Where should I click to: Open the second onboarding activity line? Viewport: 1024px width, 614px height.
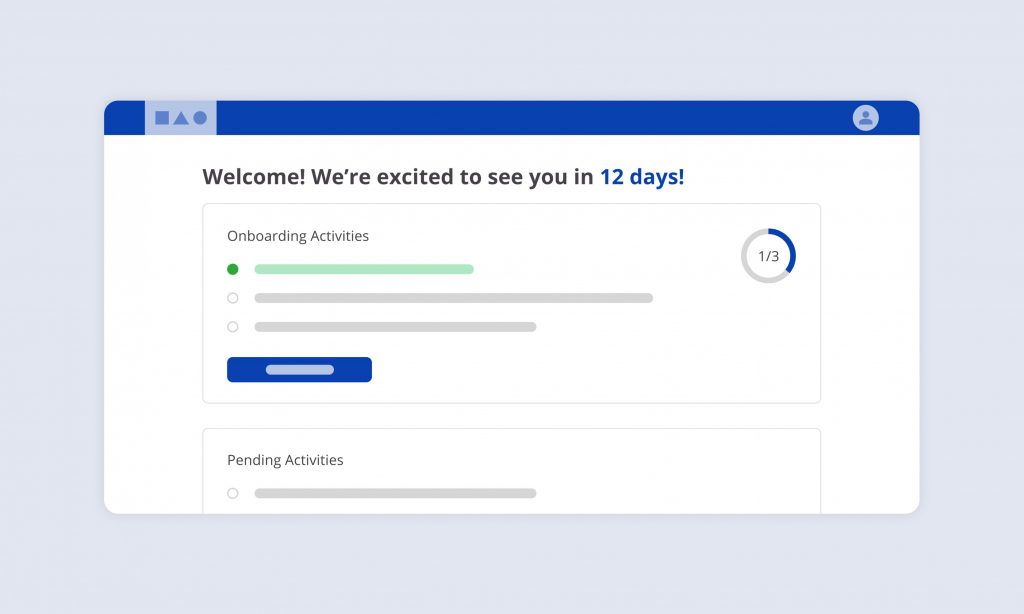(453, 298)
